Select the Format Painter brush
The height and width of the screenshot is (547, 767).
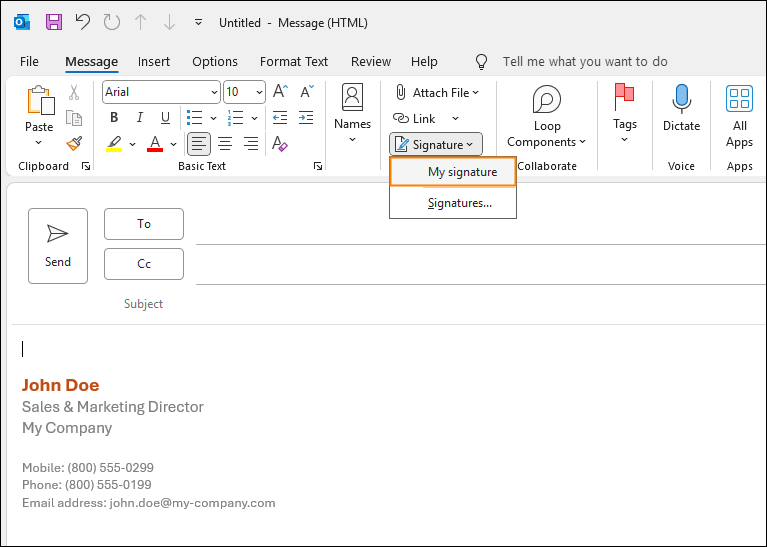click(74, 144)
